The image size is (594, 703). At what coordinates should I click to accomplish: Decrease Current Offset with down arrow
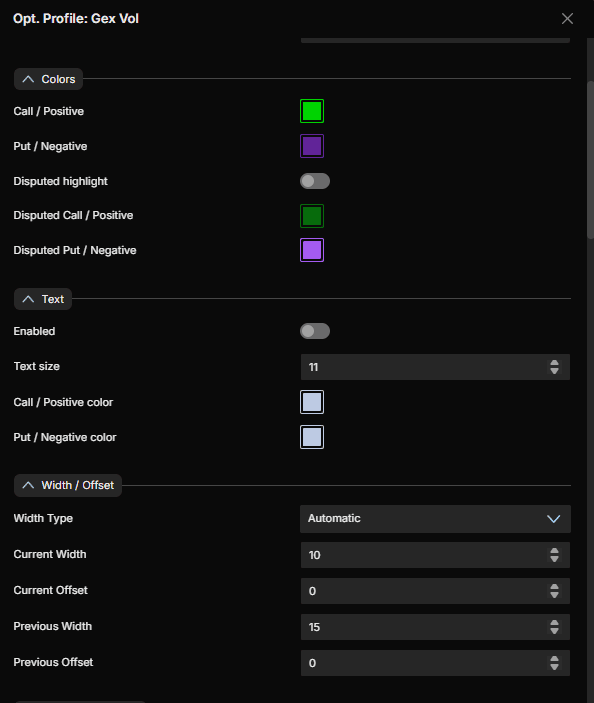554,595
